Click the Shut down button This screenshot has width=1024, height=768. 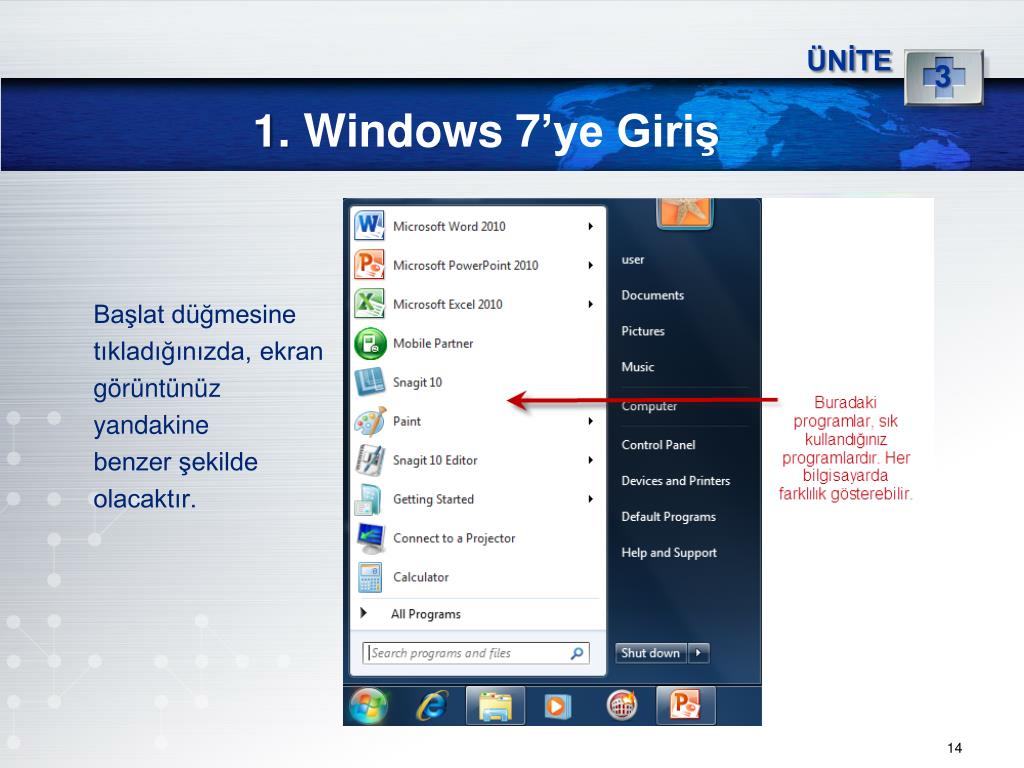click(651, 653)
